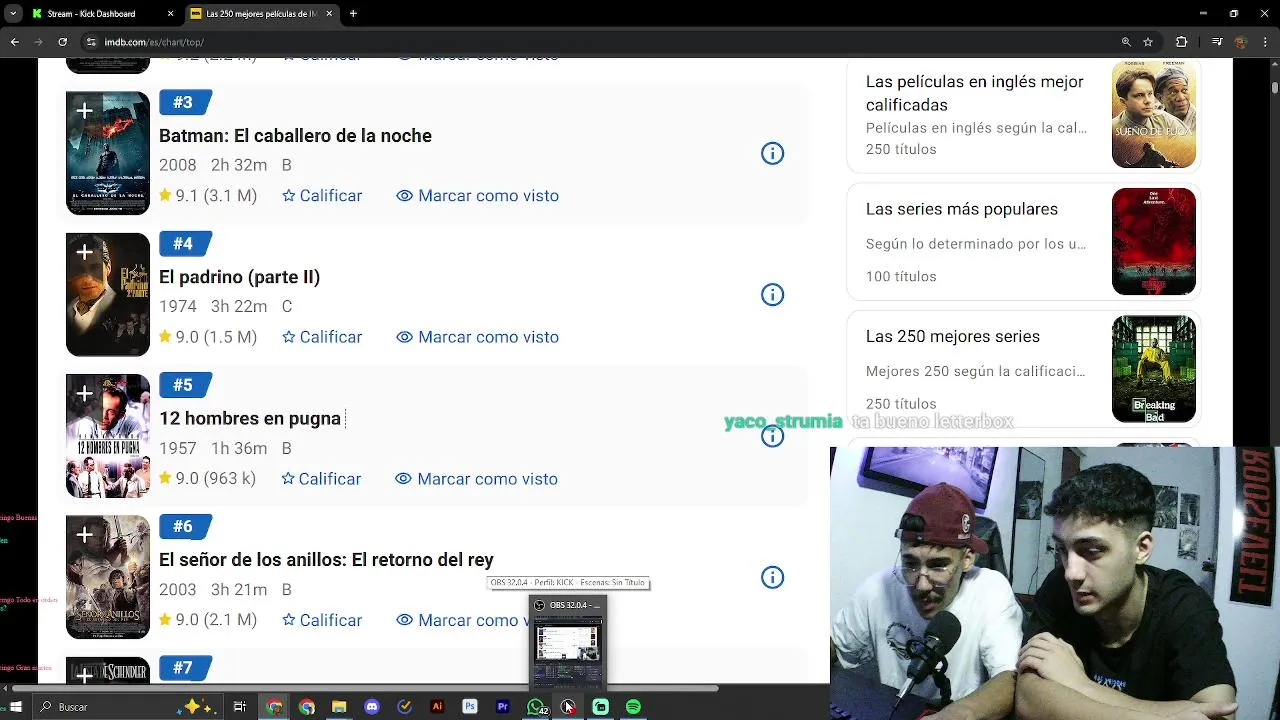Close the Stream - Kick Dashboard tab
This screenshot has height=720, width=1280.
(170, 14)
